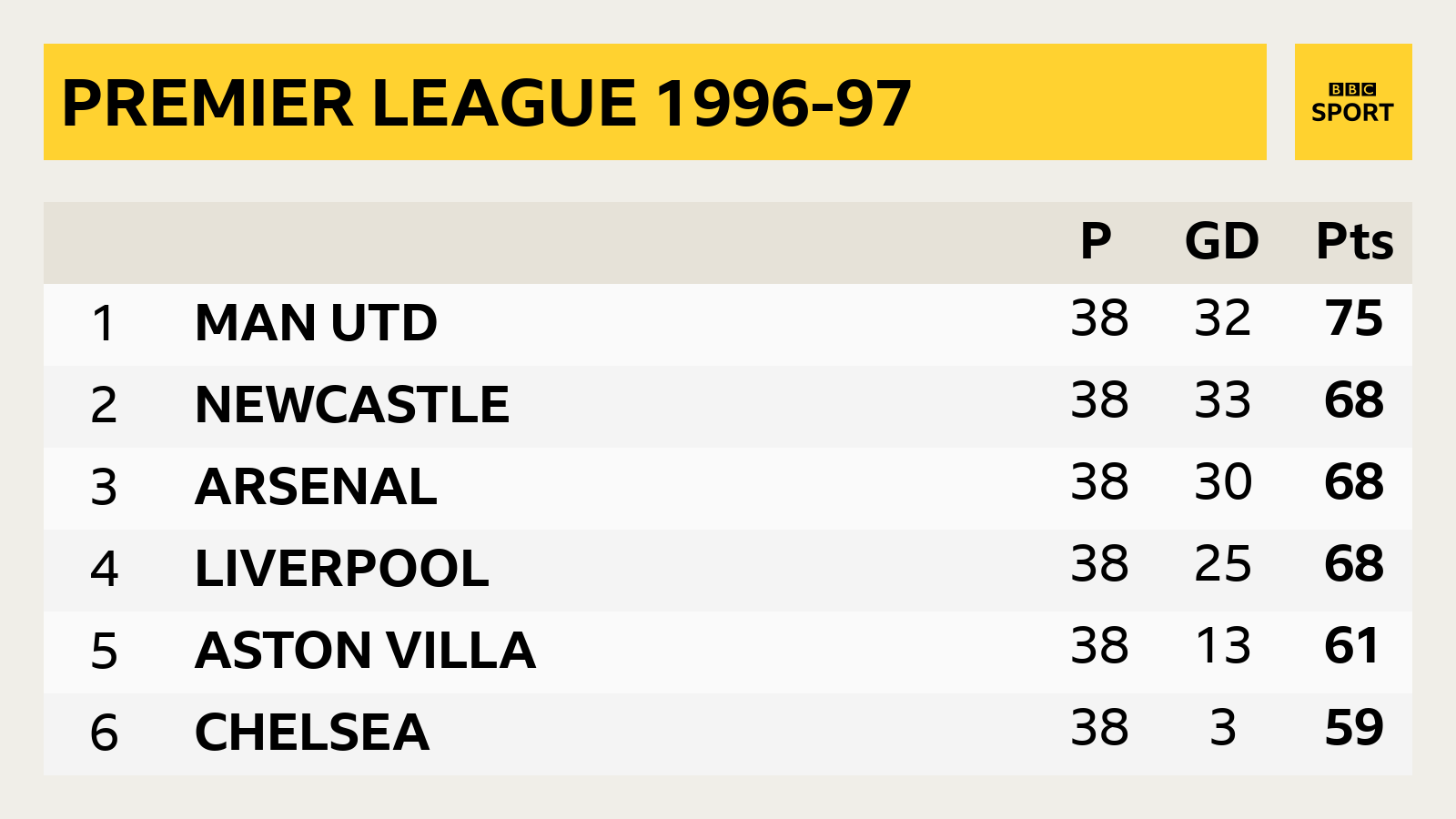Select the MAN UTD team name
The height and width of the screenshot is (819, 1456).
click(316, 323)
